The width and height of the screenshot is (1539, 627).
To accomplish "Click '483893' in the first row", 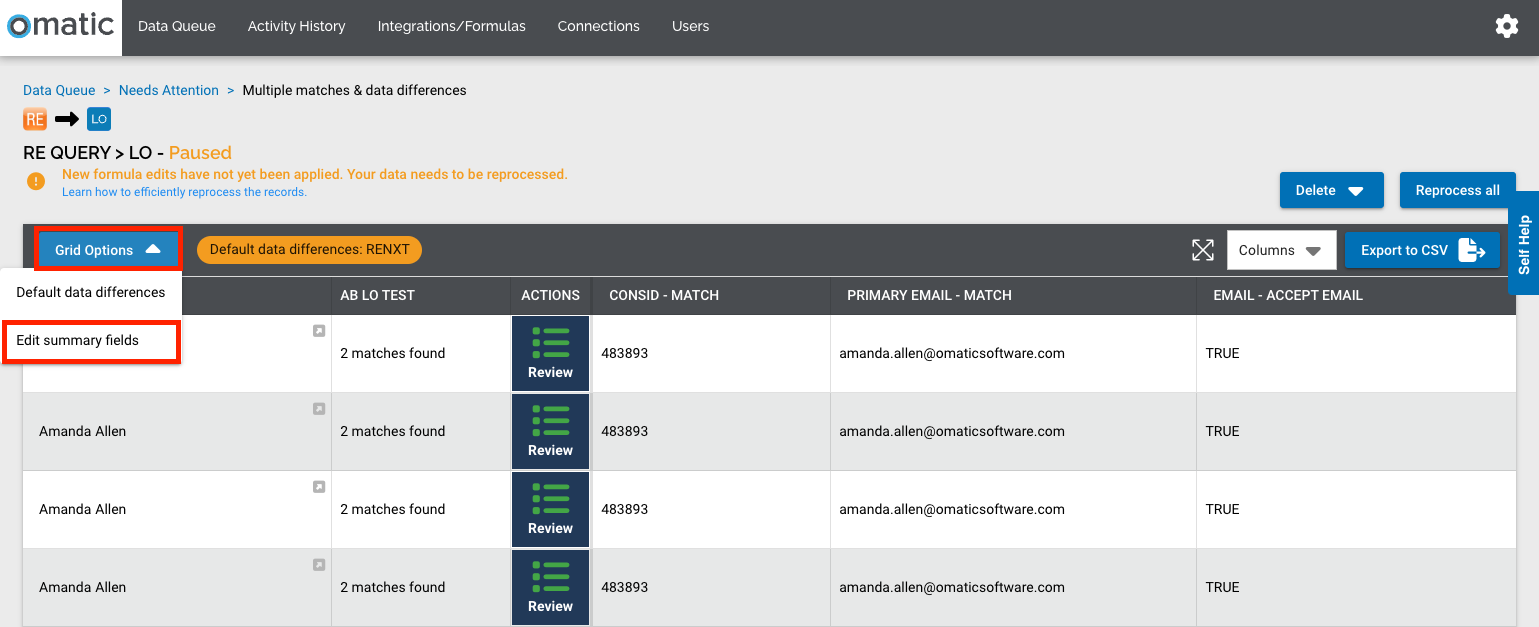I will [624, 353].
